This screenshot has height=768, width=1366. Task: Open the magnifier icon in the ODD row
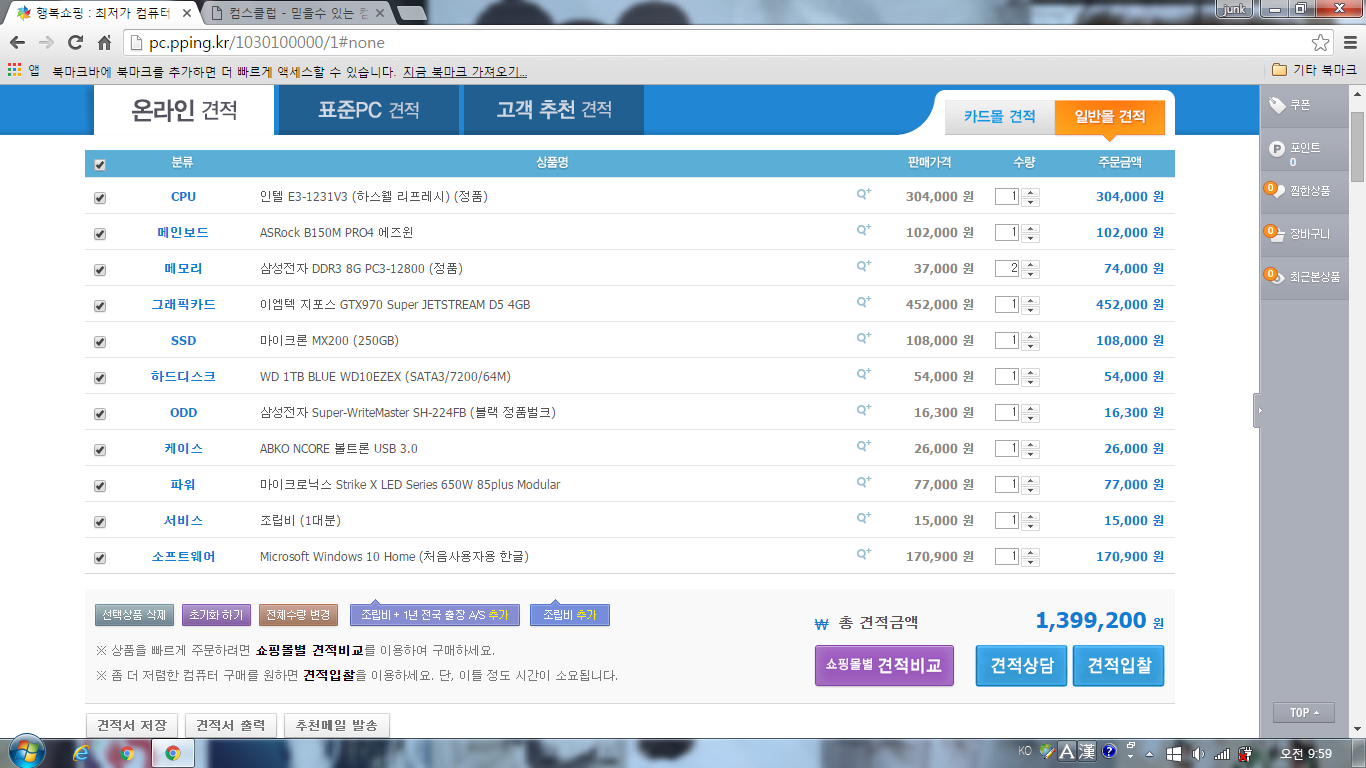(864, 411)
